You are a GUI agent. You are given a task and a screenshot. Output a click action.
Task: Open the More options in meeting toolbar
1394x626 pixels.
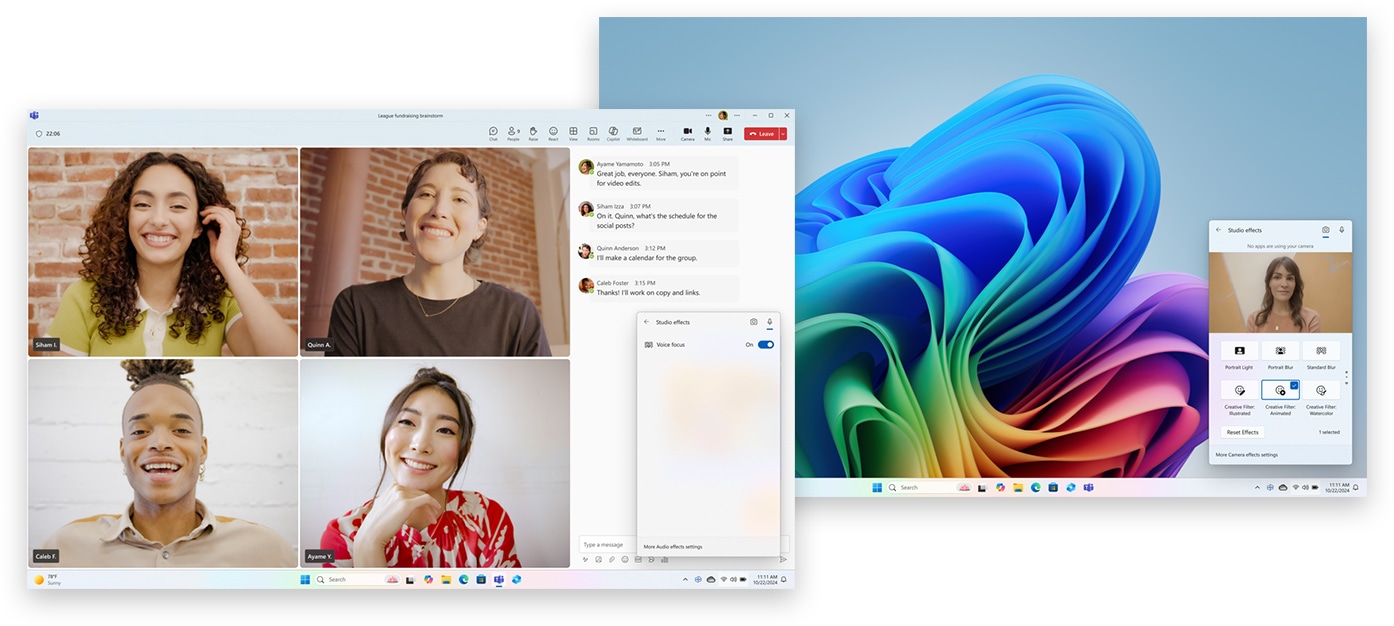click(x=660, y=133)
